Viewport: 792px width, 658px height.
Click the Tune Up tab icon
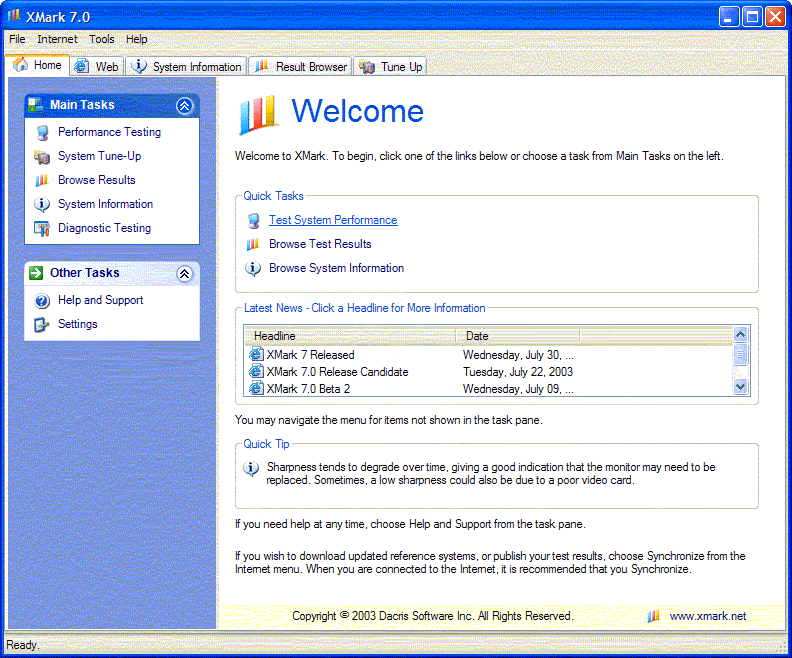tap(367, 67)
